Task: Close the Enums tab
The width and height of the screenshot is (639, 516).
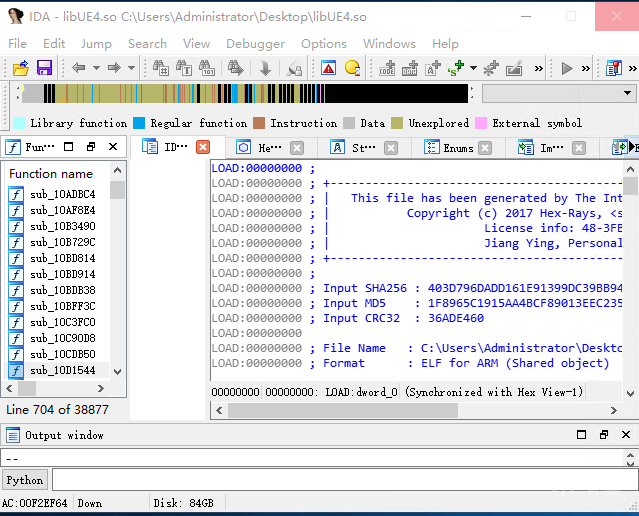Action: pos(485,148)
